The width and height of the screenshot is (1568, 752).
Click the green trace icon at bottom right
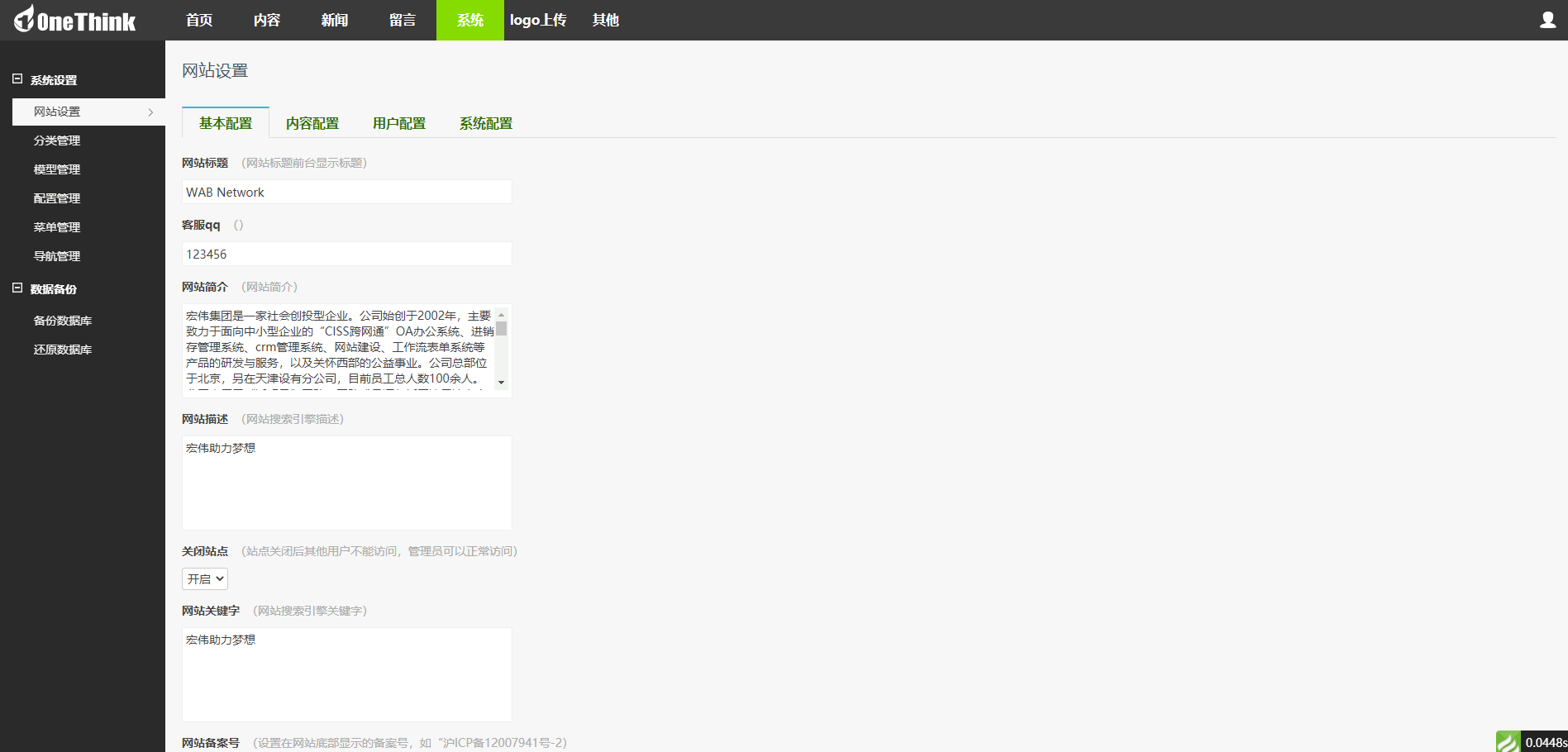point(1508,741)
